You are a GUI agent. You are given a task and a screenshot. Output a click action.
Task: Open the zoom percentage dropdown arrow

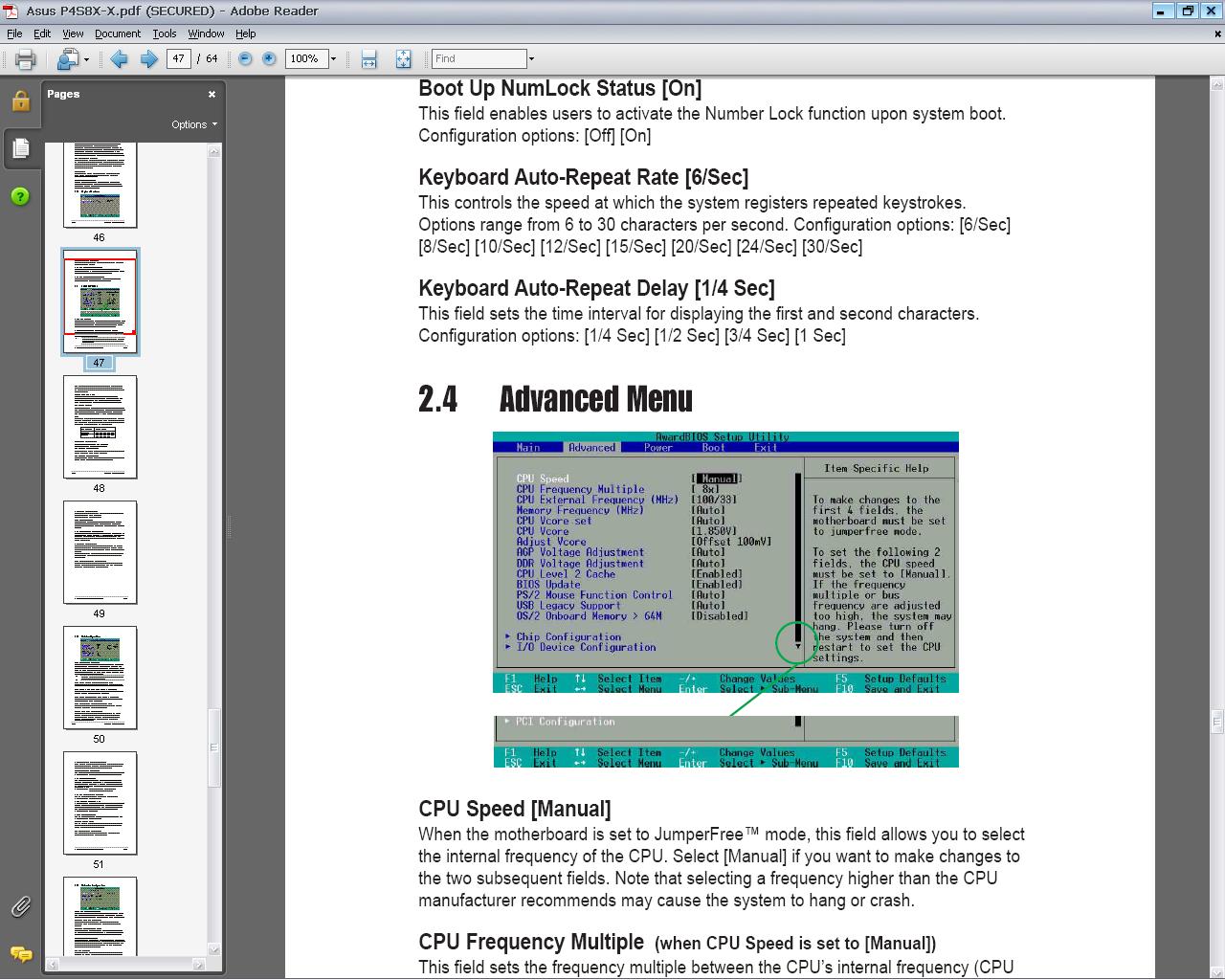[x=333, y=59]
